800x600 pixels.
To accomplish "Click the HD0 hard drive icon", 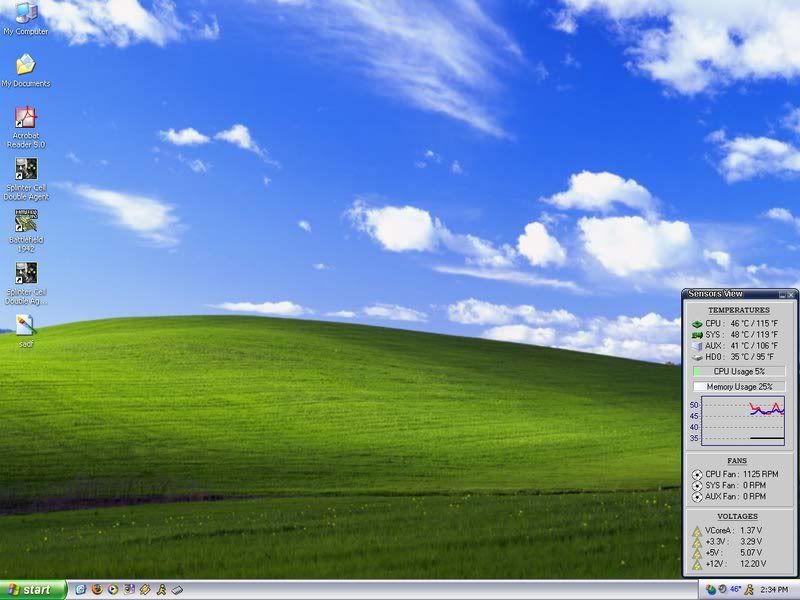I will (x=695, y=356).
